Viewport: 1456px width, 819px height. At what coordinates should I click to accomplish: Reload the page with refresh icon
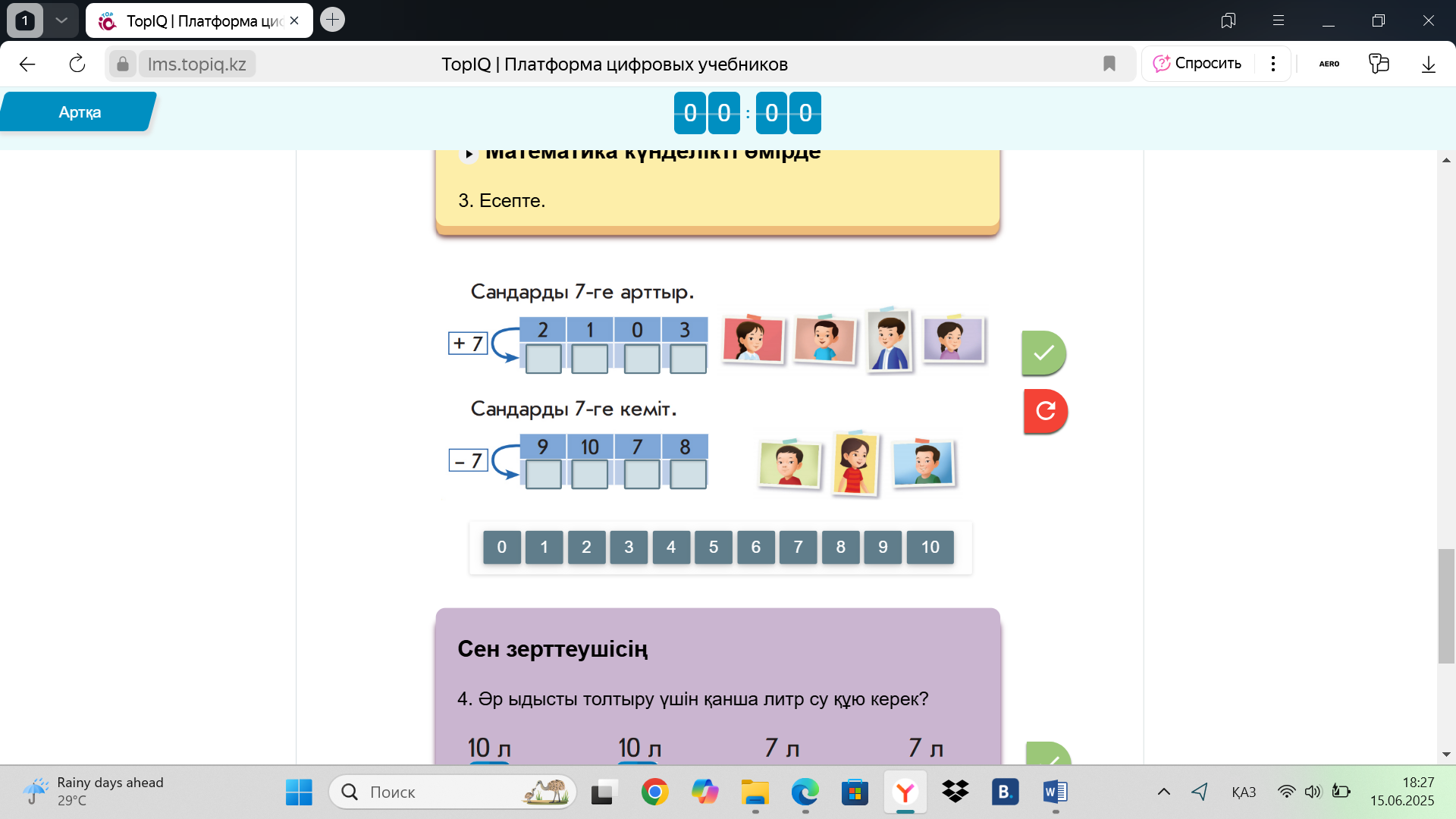click(77, 64)
